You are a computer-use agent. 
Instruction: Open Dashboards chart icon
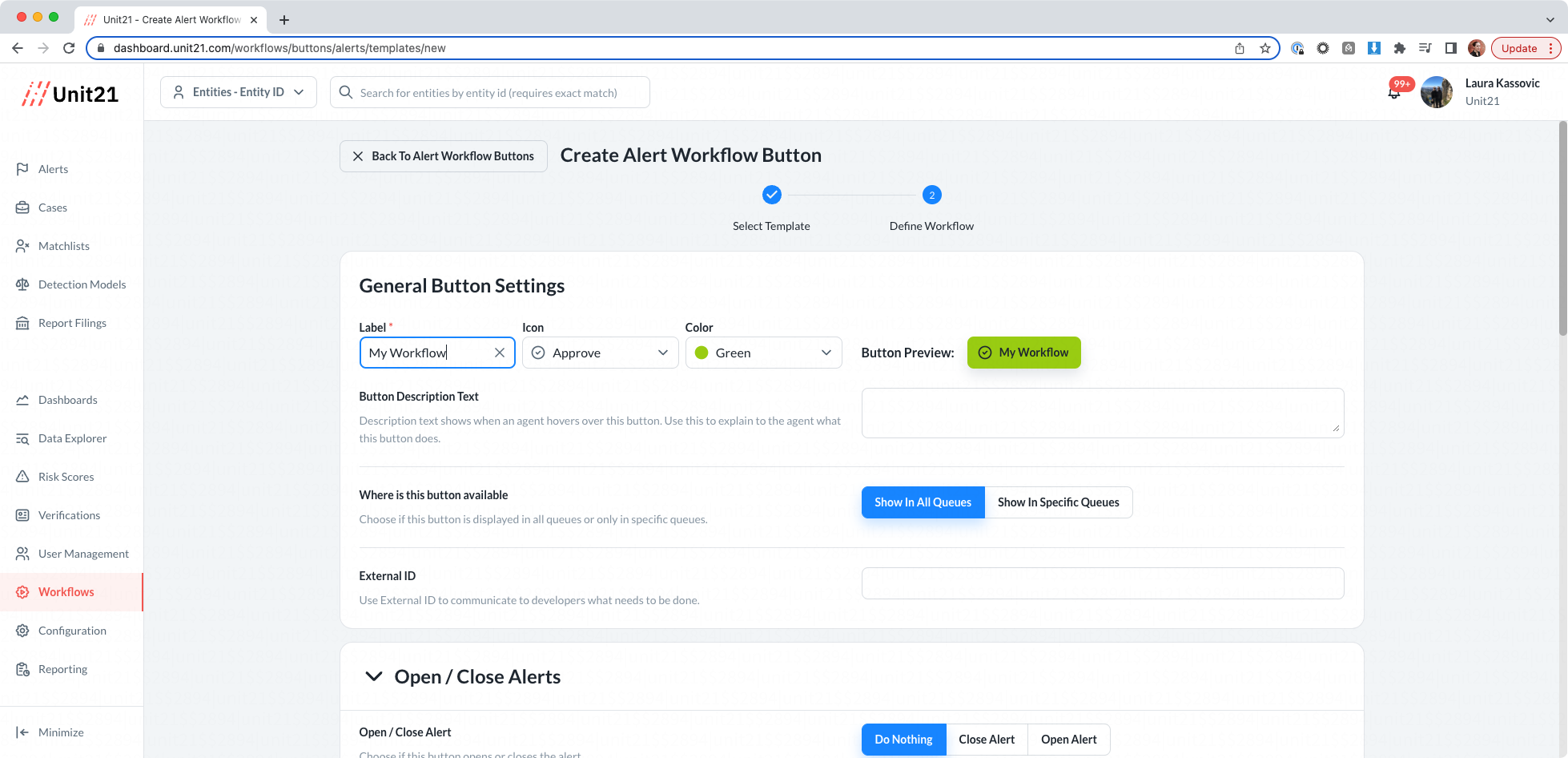pyautogui.click(x=22, y=400)
